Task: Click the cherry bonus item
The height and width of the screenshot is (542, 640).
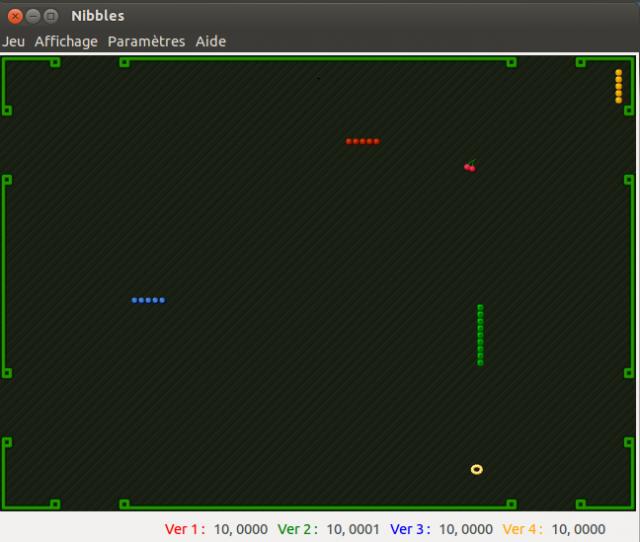Action: click(x=470, y=166)
